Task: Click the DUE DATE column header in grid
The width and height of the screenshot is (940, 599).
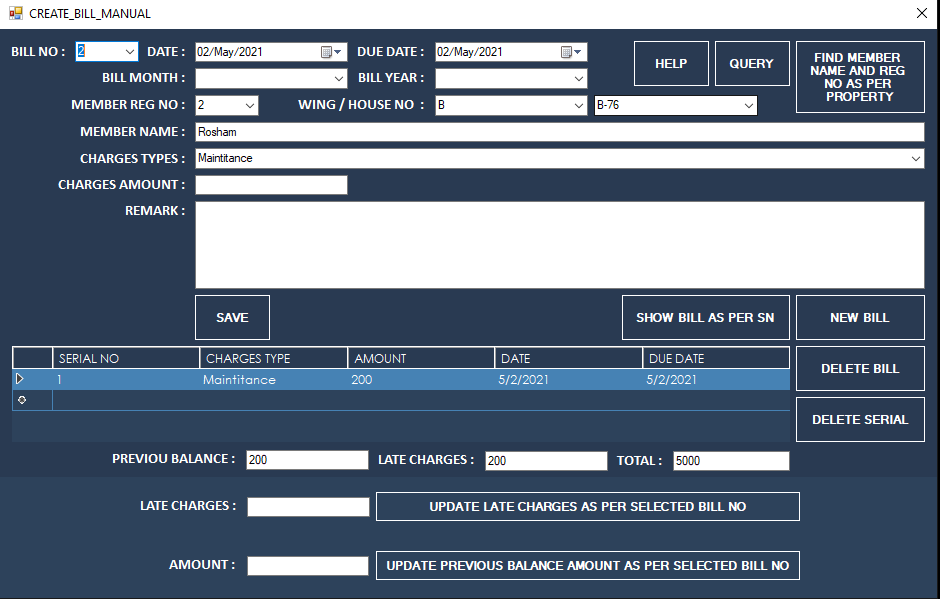Action: pos(716,359)
